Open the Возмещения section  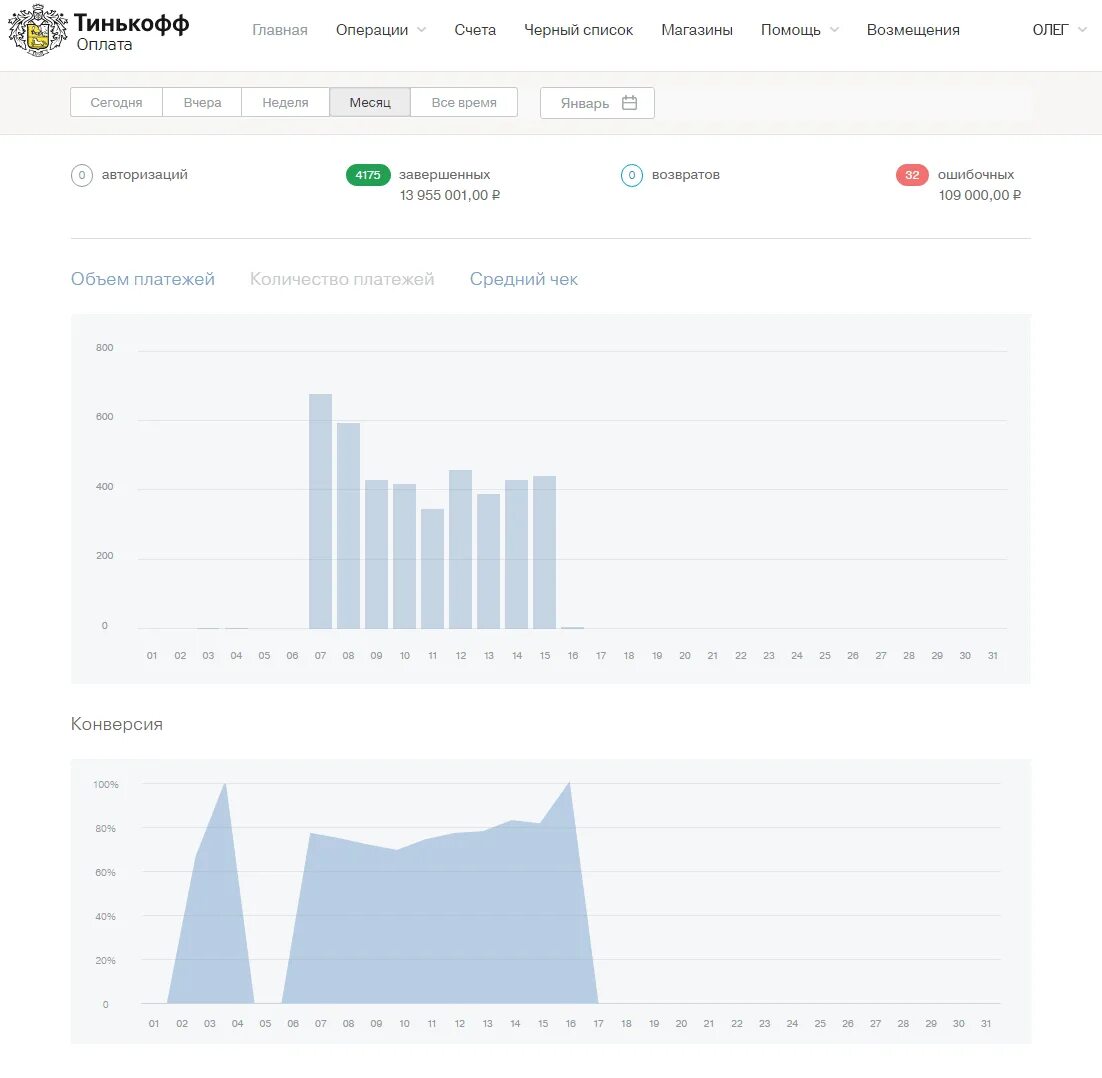point(913,30)
